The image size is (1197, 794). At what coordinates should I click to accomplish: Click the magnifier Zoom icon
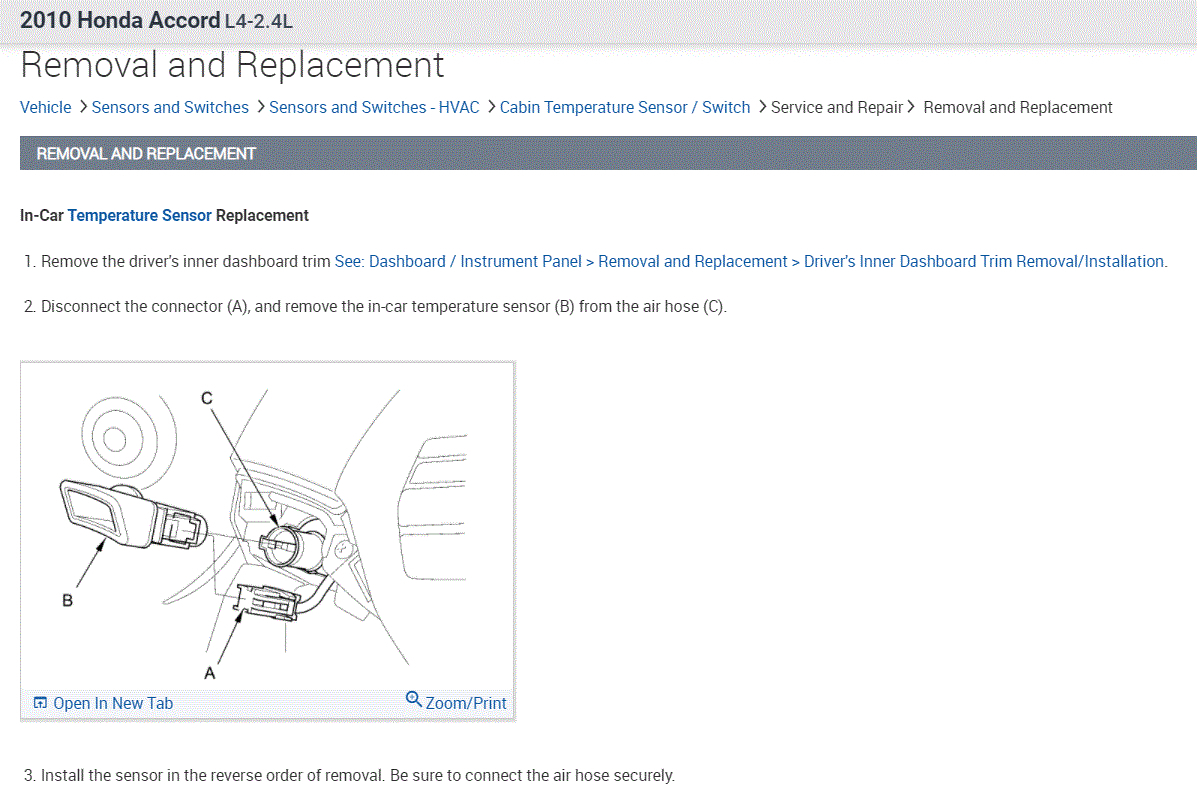pyautogui.click(x=413, y=699)
